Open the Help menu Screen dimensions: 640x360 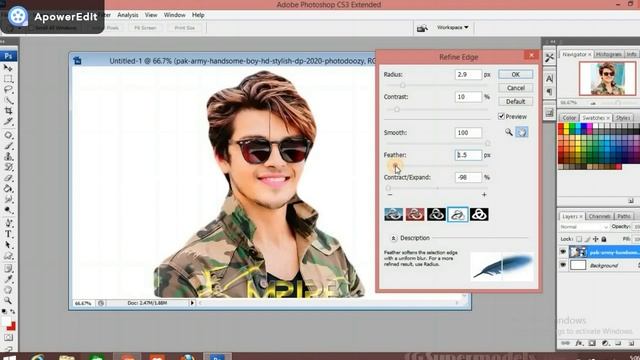(x=198, y=15)
